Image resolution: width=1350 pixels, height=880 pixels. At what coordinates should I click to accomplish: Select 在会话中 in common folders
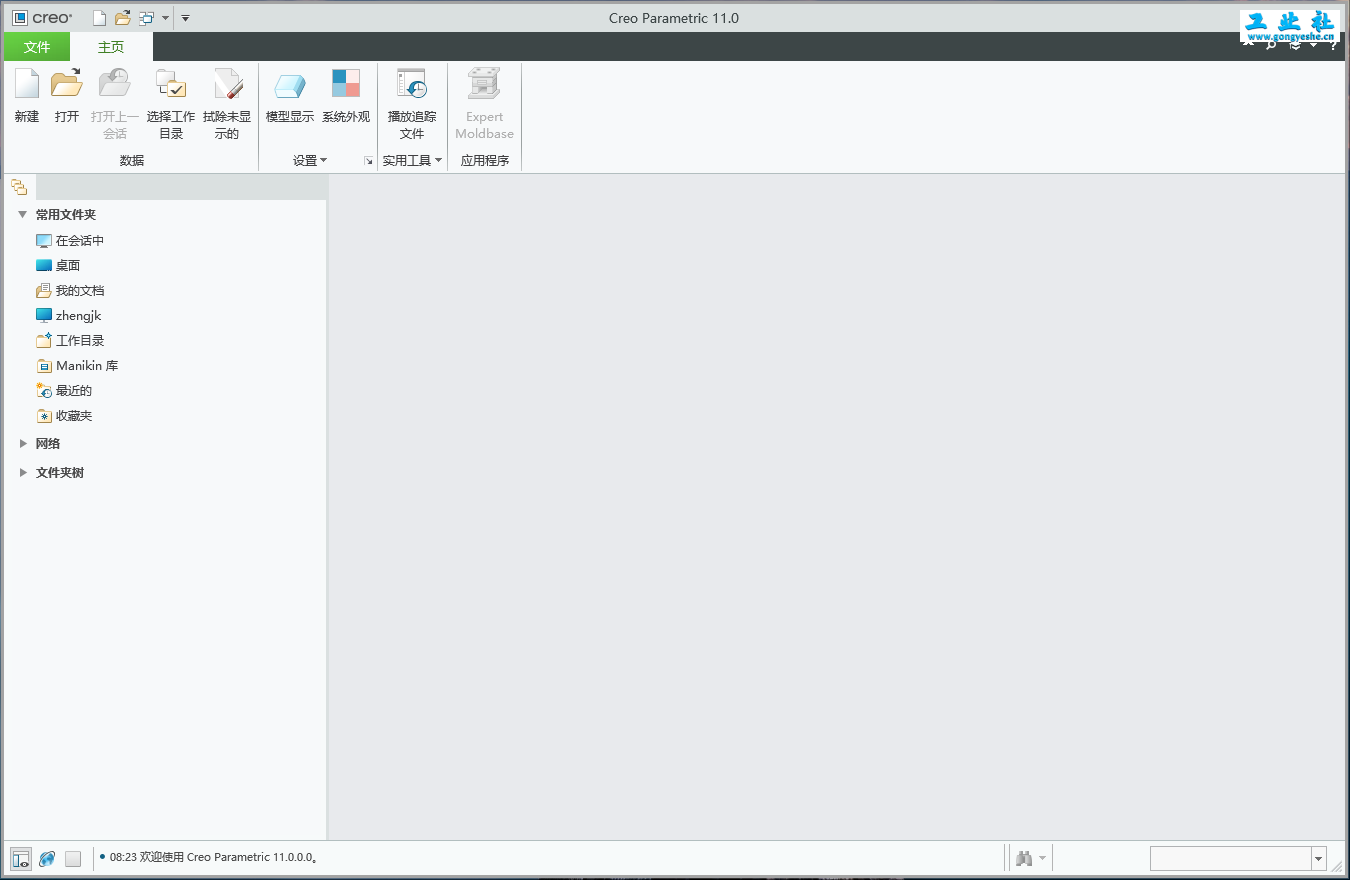[70, 240]
